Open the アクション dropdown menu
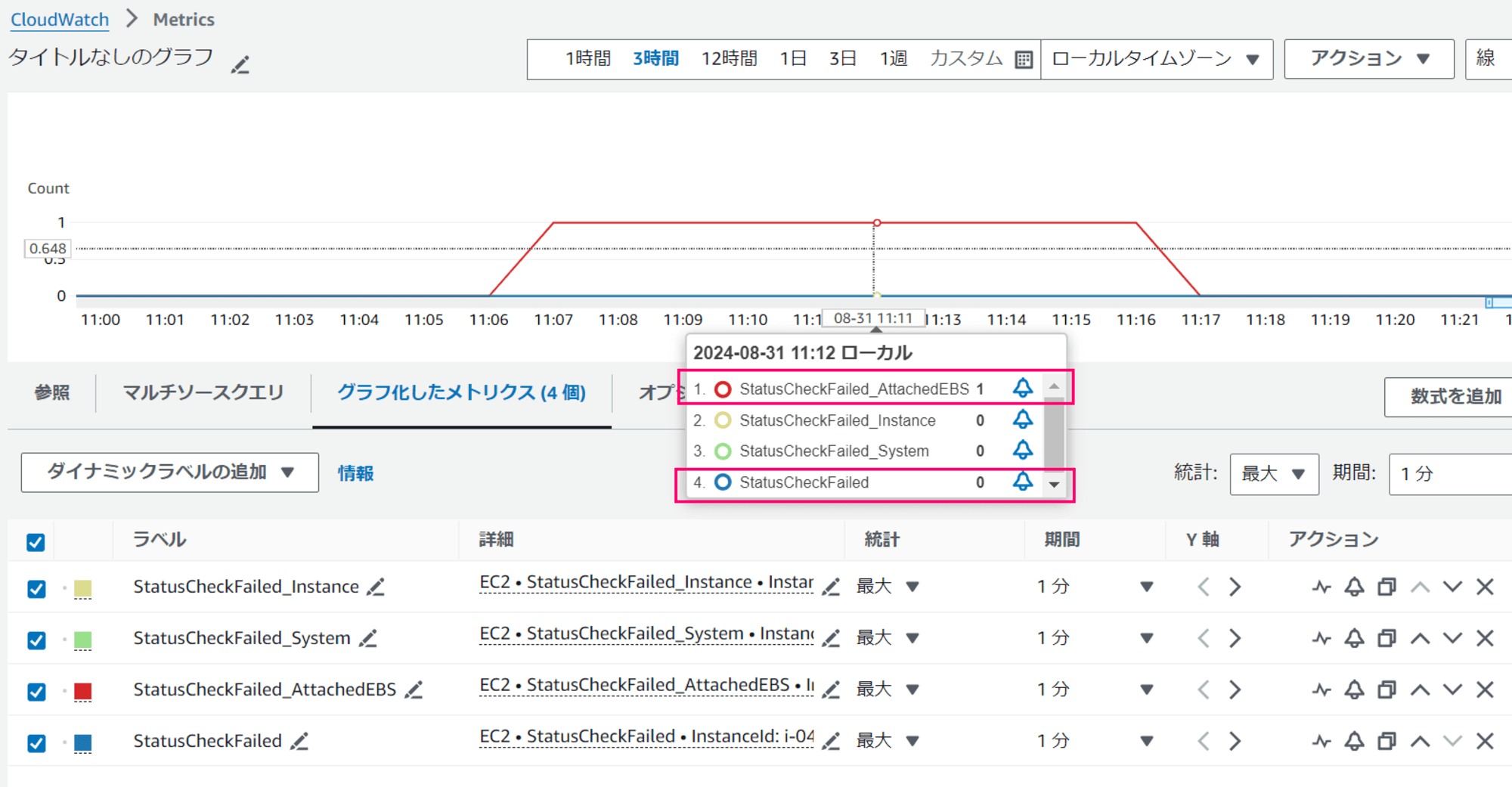This screenshot has width=1512, height=787. coord(1369,59)
